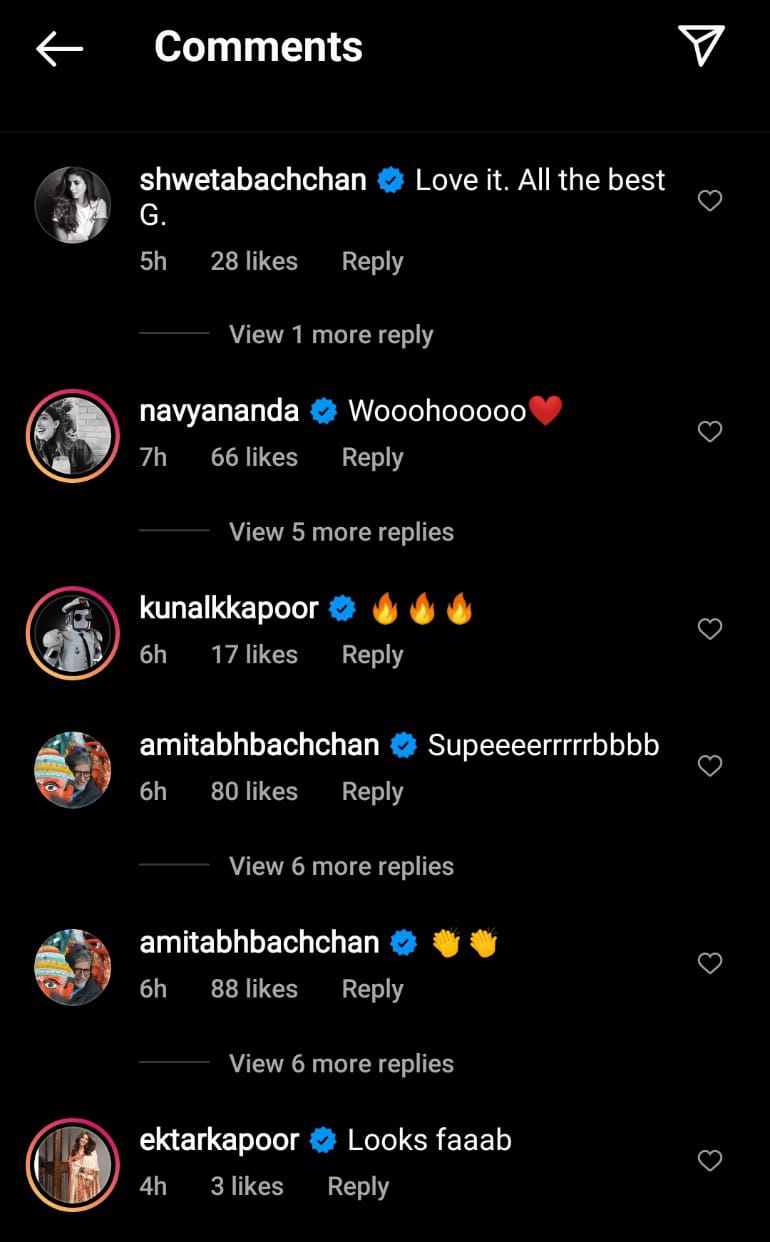Image resolution: width=770 pixels, height=1242 pixels.
Task: Tap the share paper-plane icon
Action: coord(701,46)
